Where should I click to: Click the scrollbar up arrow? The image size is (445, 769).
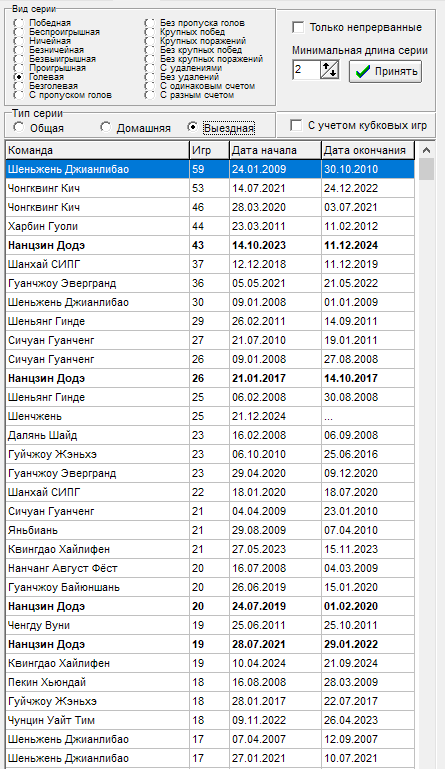[427, 150]
